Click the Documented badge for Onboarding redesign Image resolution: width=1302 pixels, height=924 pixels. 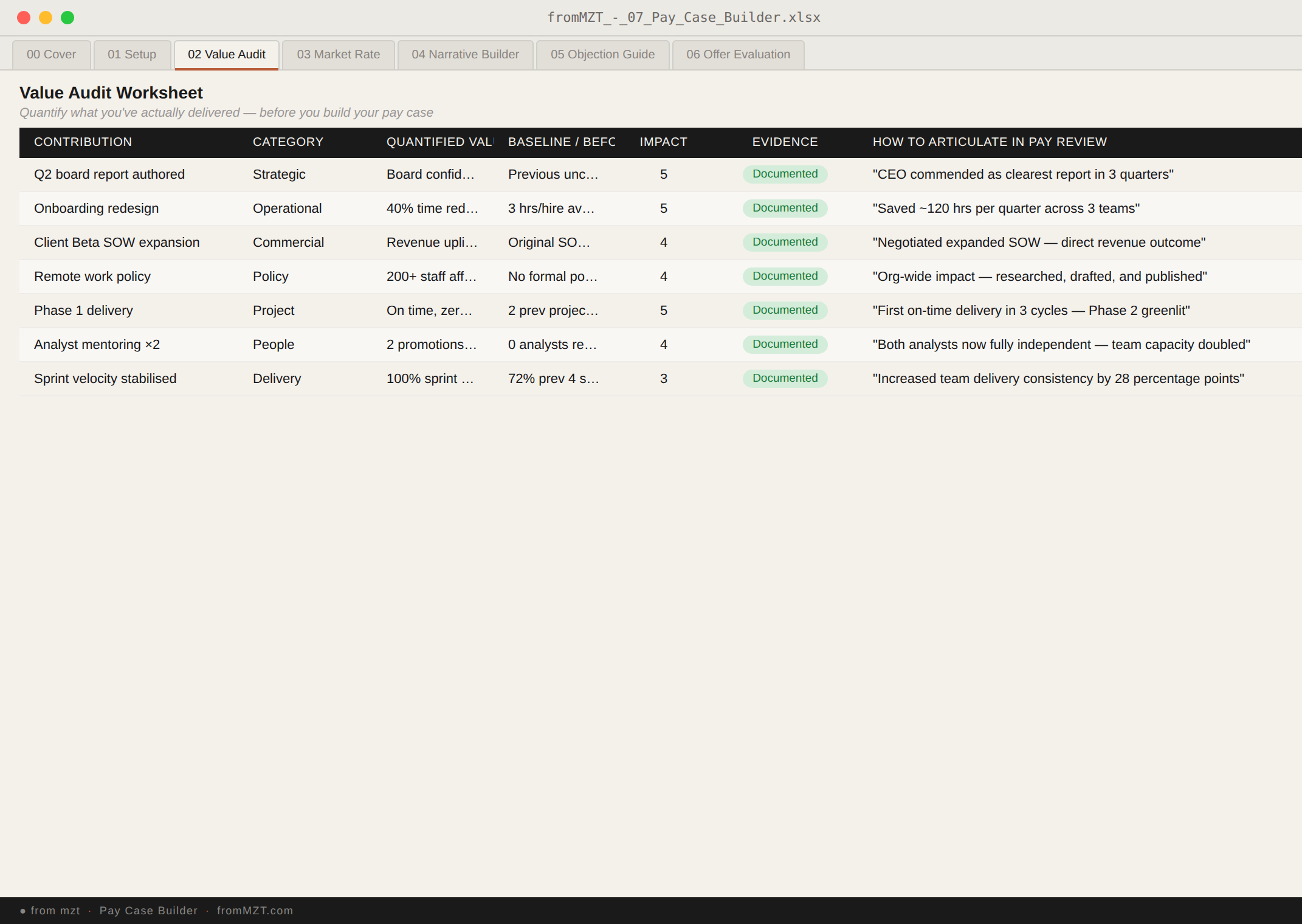(785, 209)
